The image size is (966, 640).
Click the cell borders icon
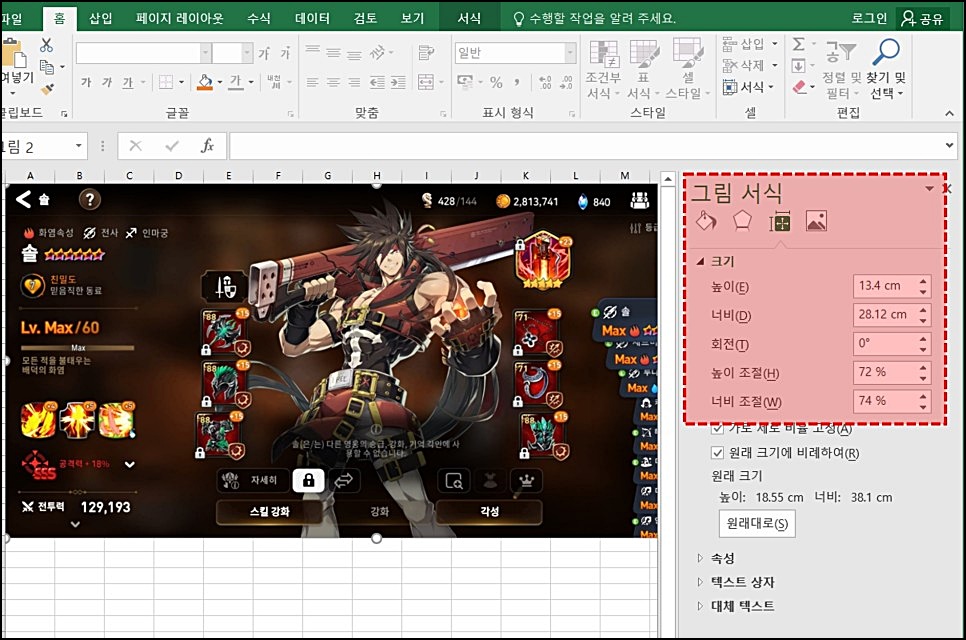point(166,82)
